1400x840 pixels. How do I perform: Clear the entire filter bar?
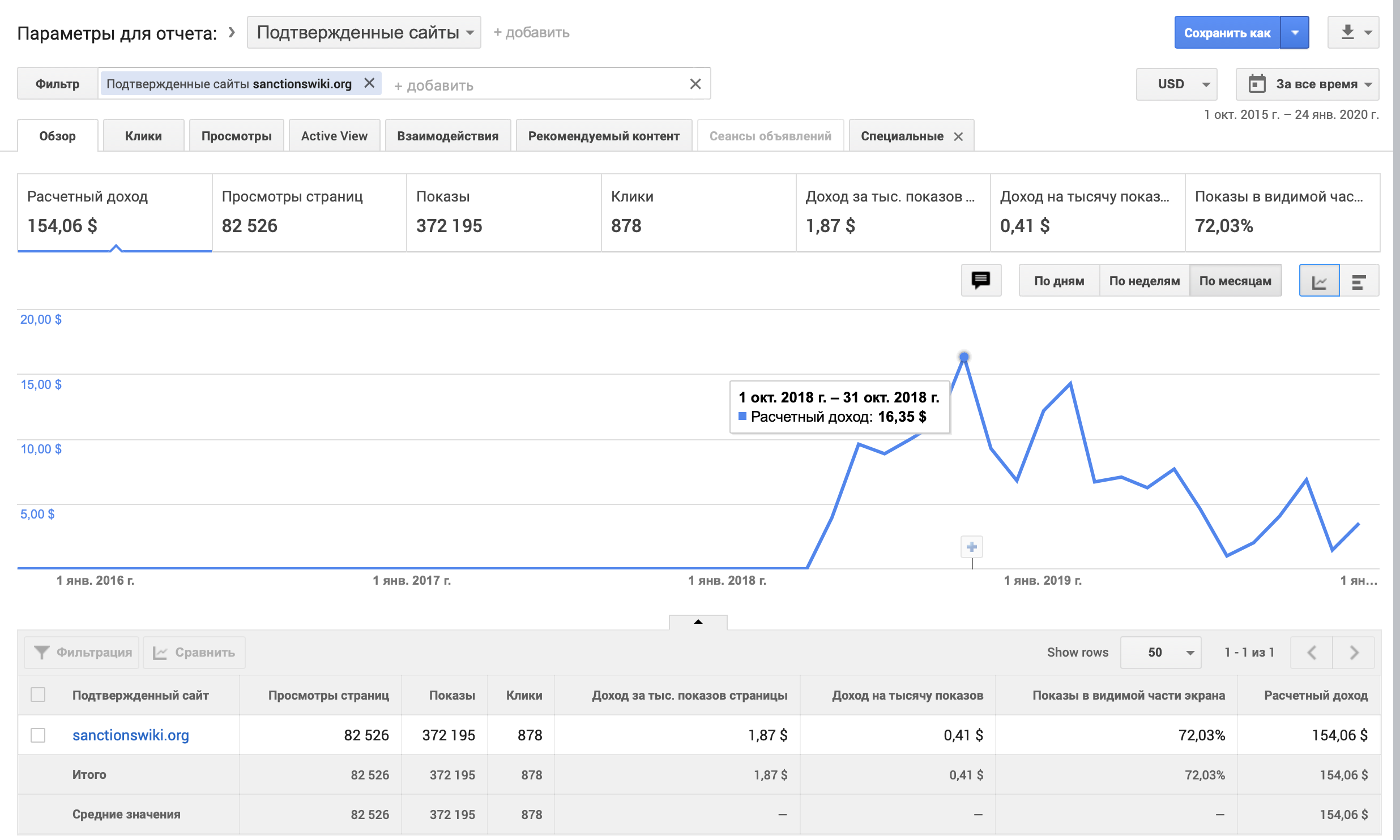[695, 84]
